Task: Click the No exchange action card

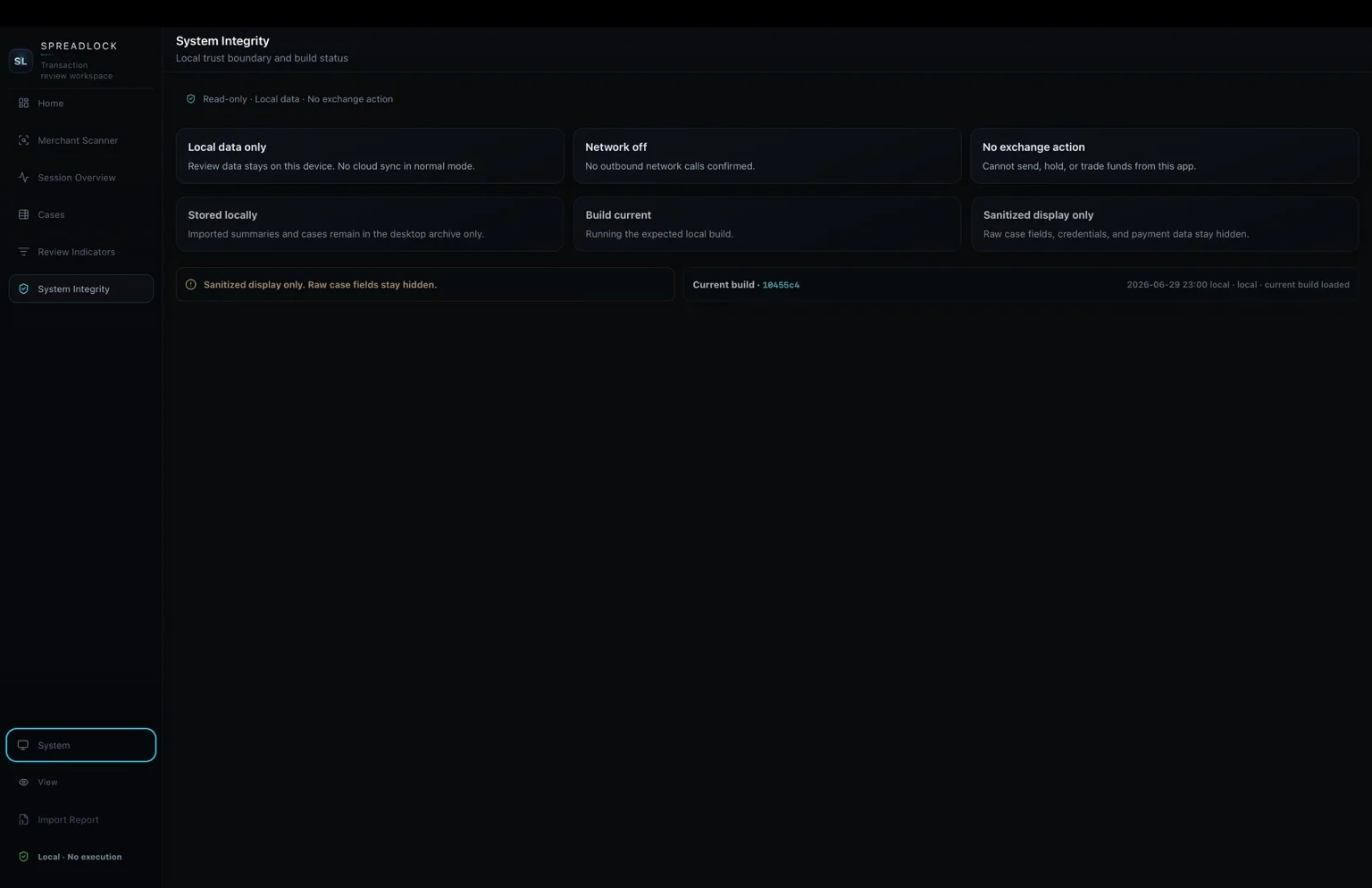Action: tap(1165, 155)
